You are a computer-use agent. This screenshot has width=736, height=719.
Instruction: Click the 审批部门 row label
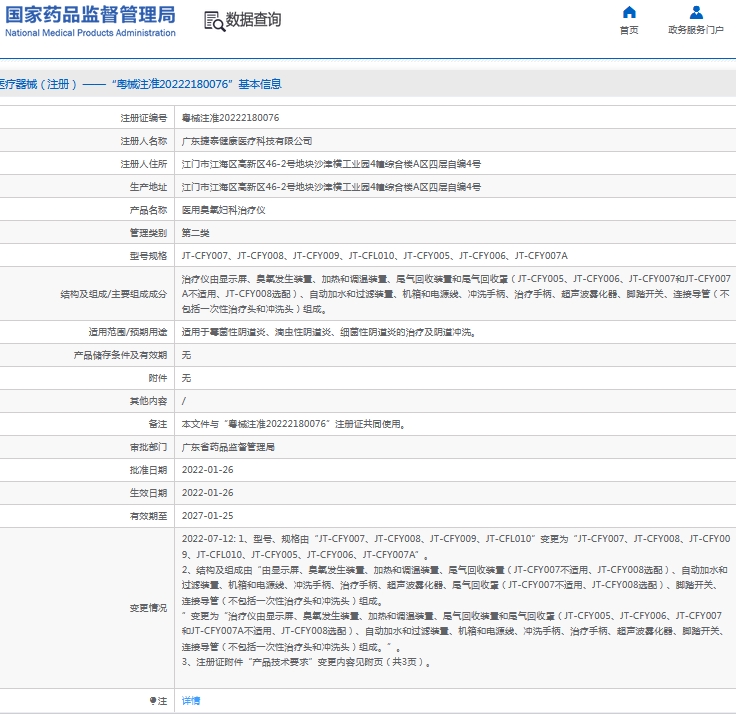[148, 447]
